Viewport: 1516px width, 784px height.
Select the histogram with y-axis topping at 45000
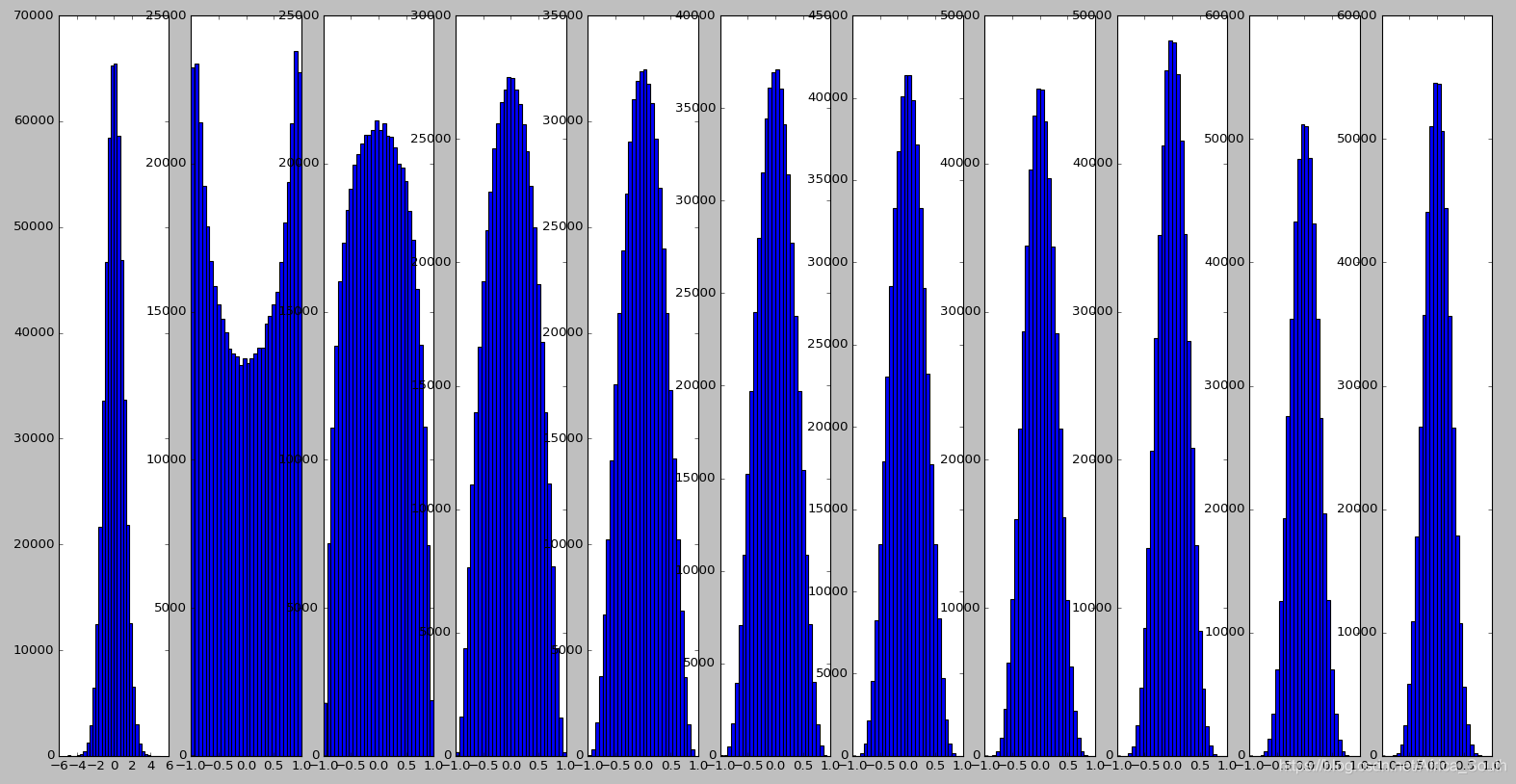pos(907,385)
